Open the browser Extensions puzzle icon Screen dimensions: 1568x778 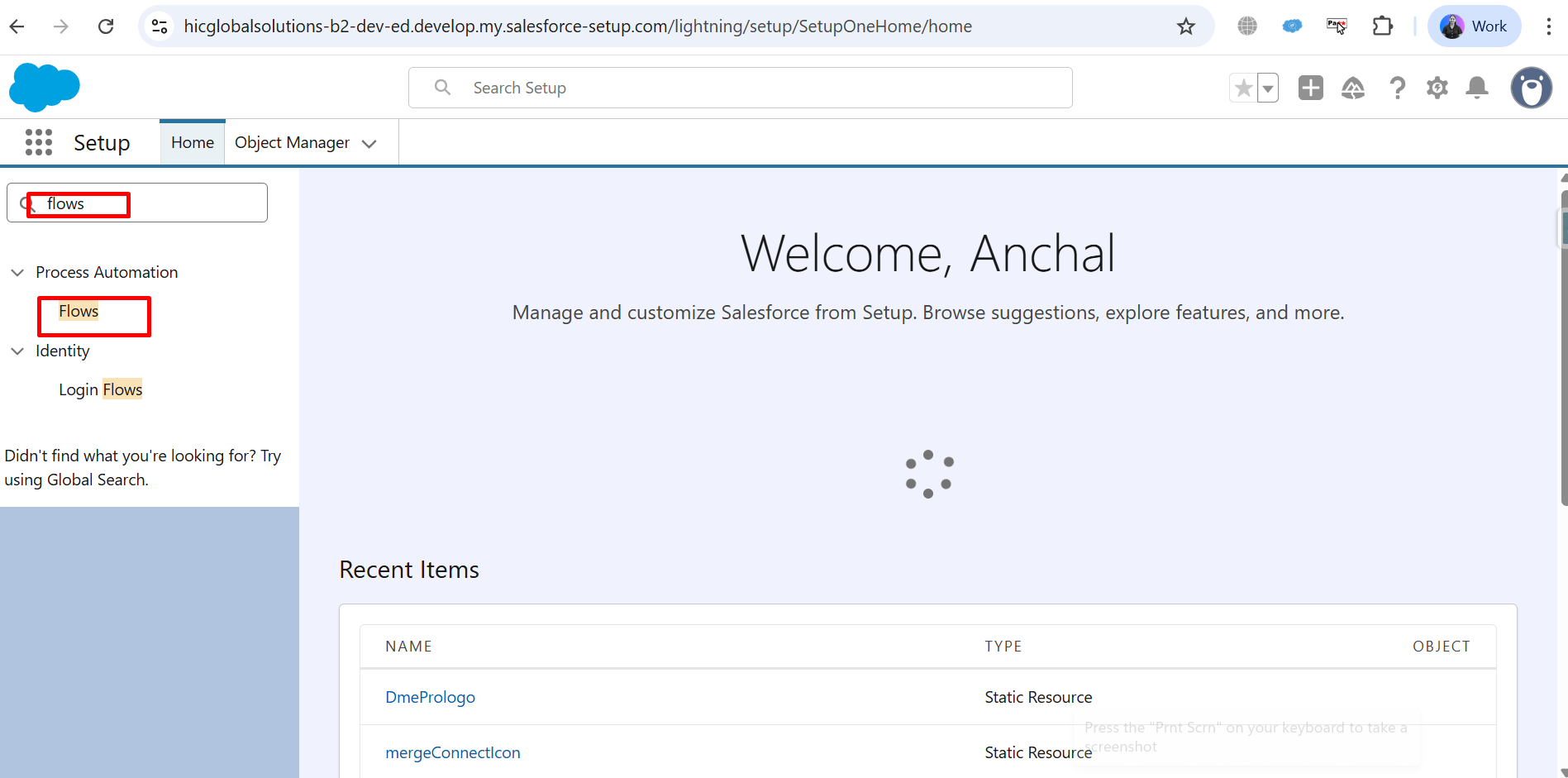point(1382,26)
